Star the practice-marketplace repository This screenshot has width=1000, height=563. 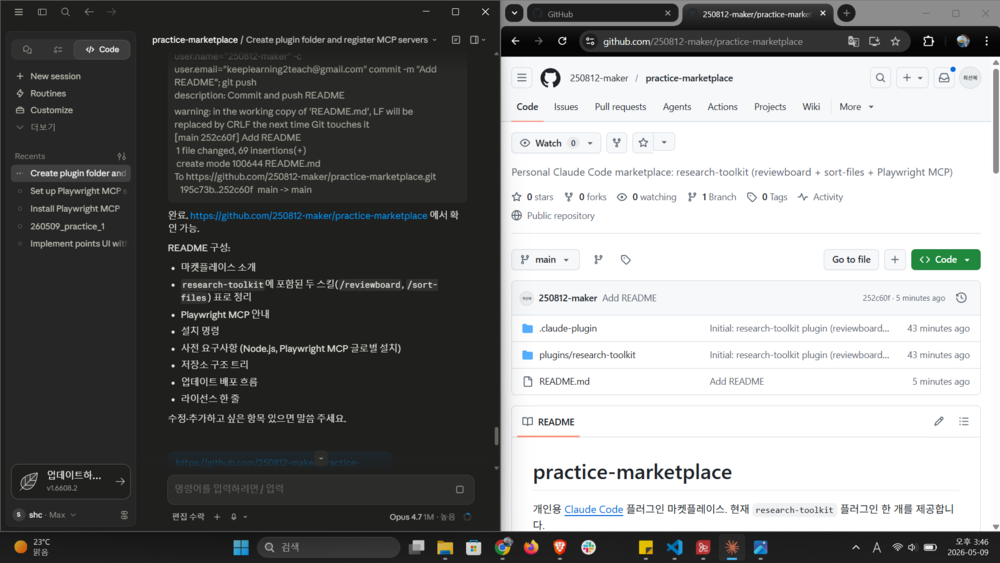click(643, 143)
